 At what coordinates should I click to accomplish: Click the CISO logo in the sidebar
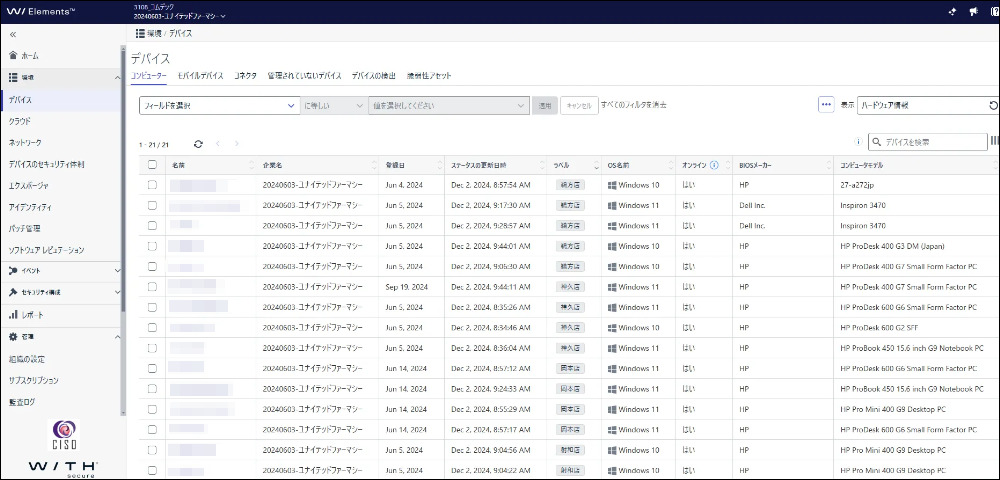pos(62,436)
